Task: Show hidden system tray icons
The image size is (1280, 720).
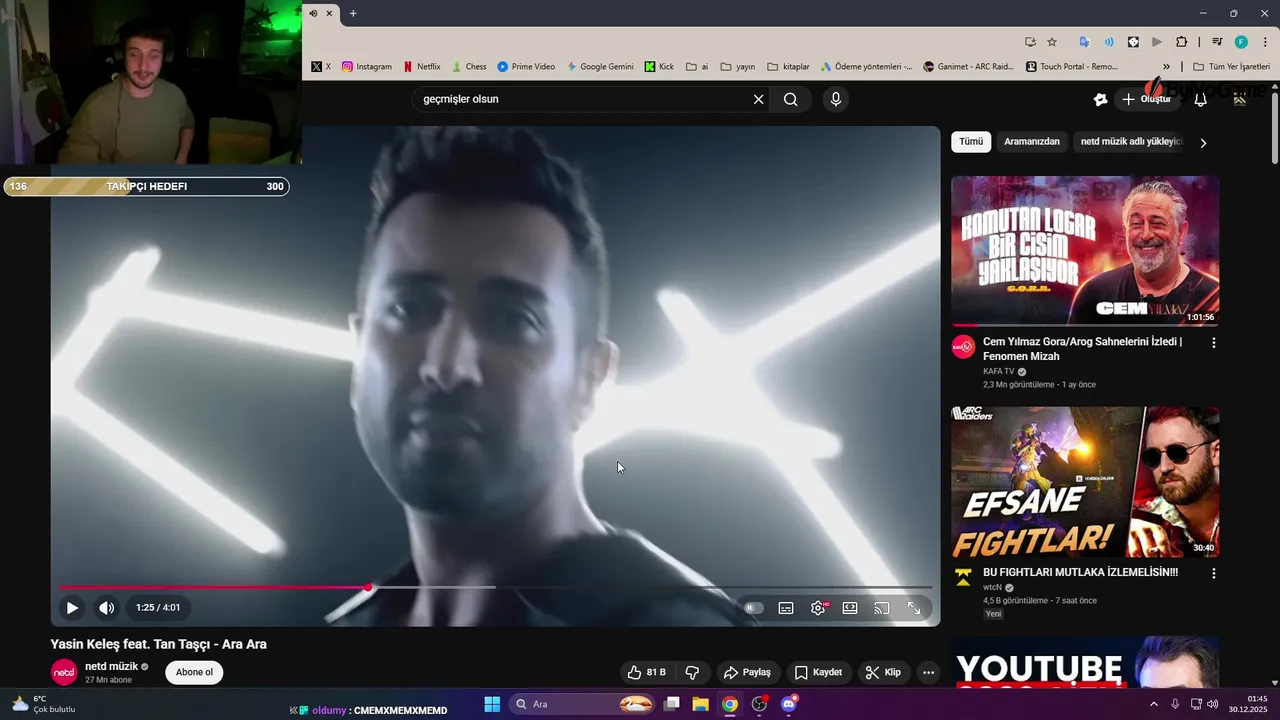Action: 1153,704
